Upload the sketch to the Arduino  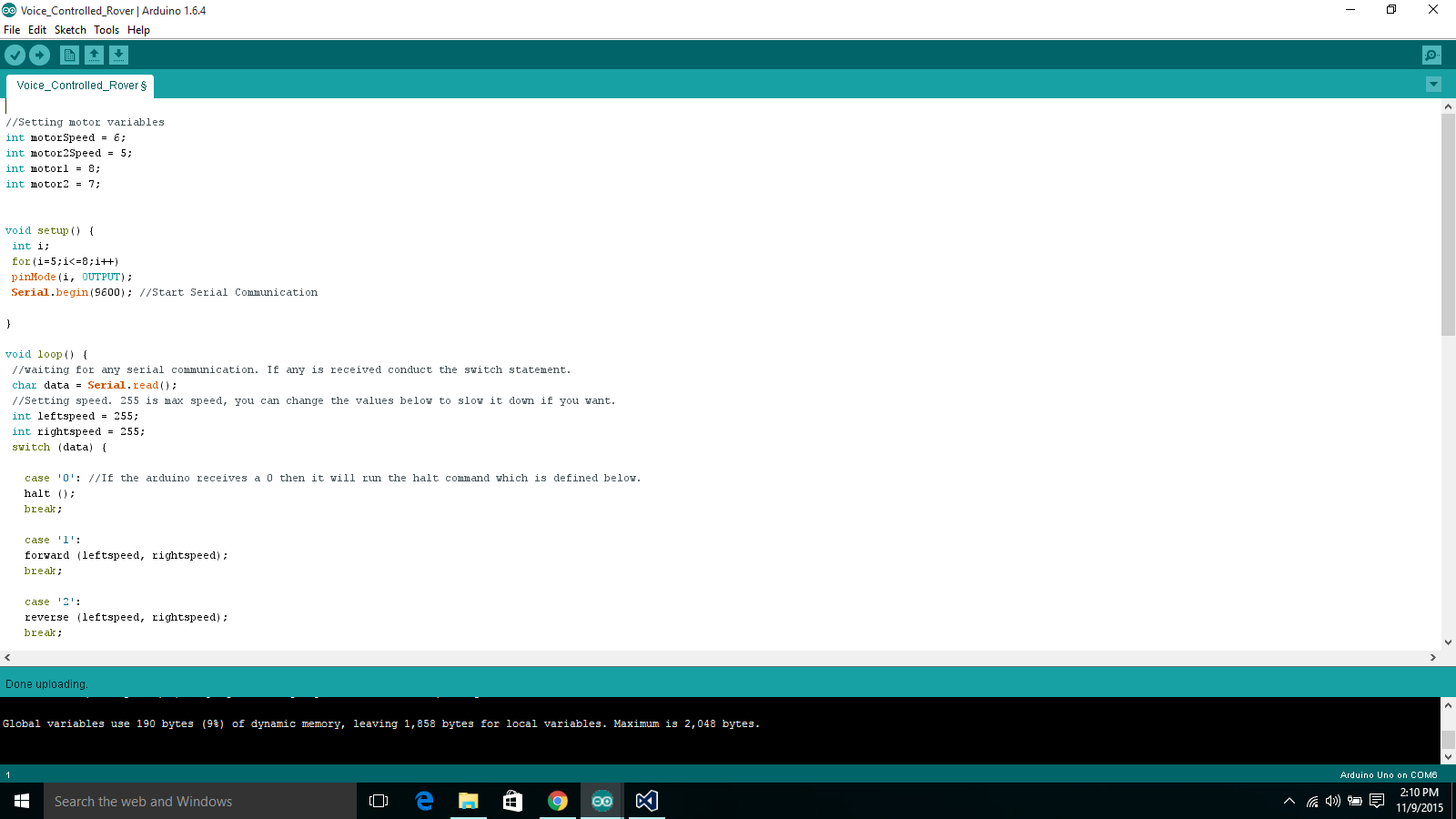pyautogui.click(x=39, y=55)
